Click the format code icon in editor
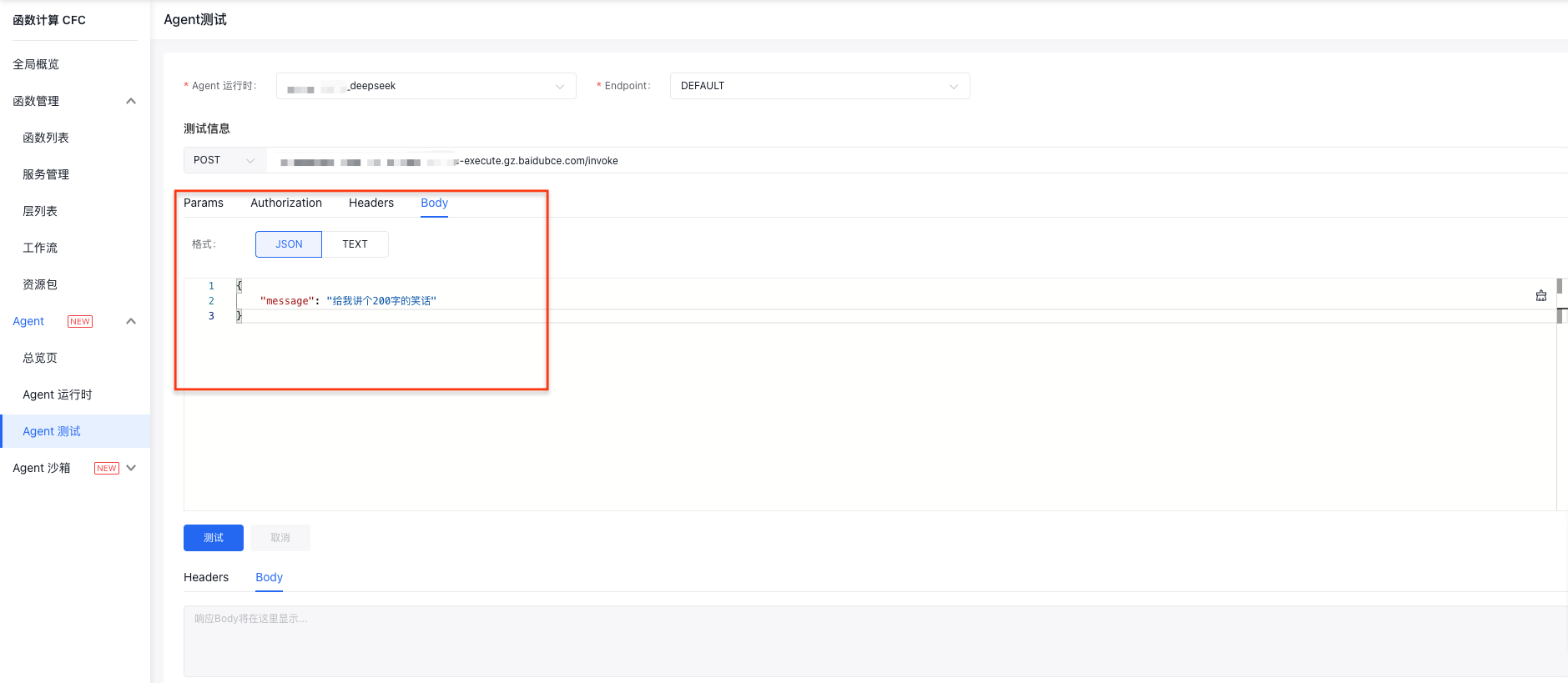This screenshot has height=683, width=1568. (1540, 295)
